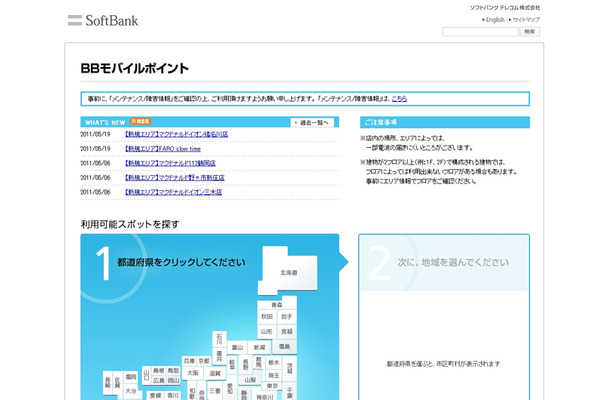610x400 pixels.
Task: Select 大分 prefecture on the map
Action: (x=131, y=391)
